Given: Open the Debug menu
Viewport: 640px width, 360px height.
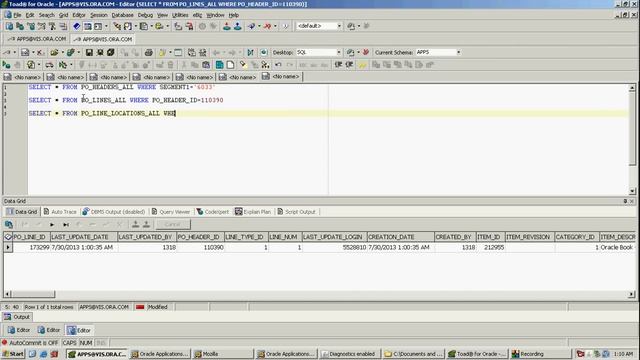Looking at the screenshot, I should (145, 15).
